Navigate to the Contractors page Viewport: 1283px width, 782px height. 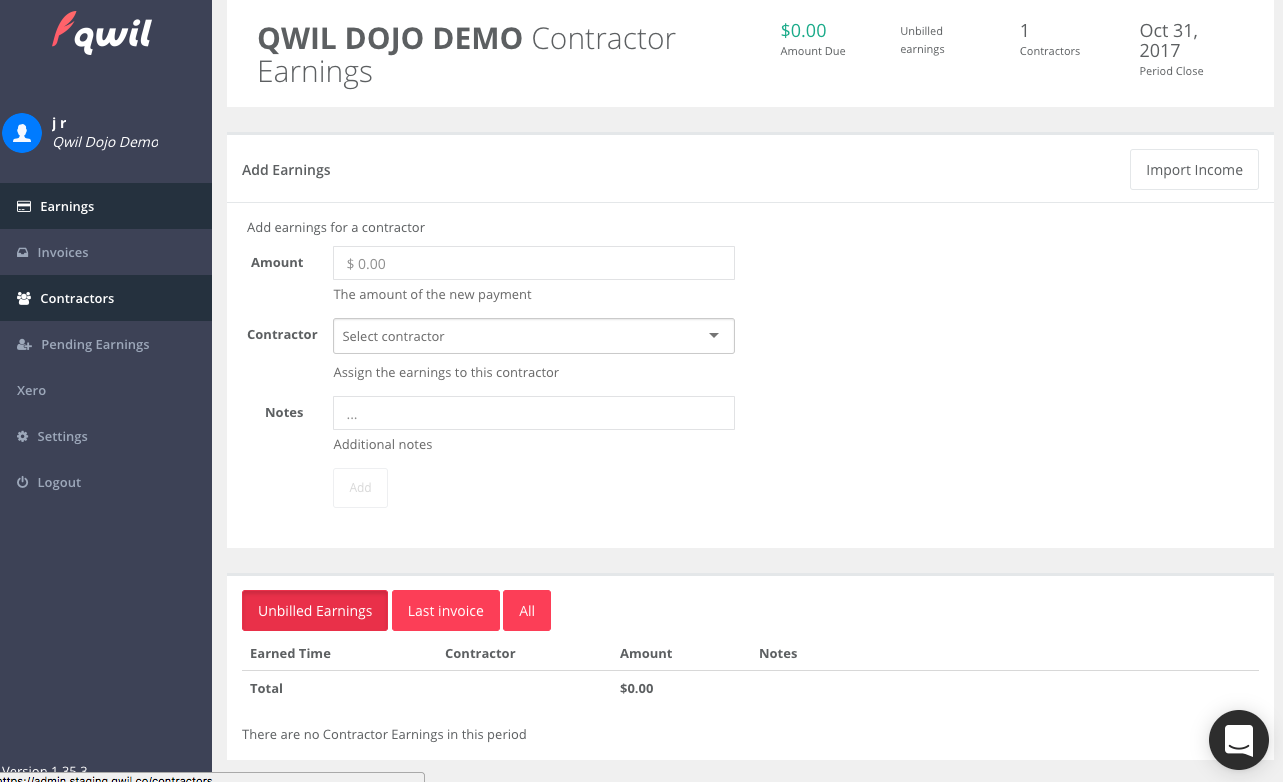click(106, 298)
